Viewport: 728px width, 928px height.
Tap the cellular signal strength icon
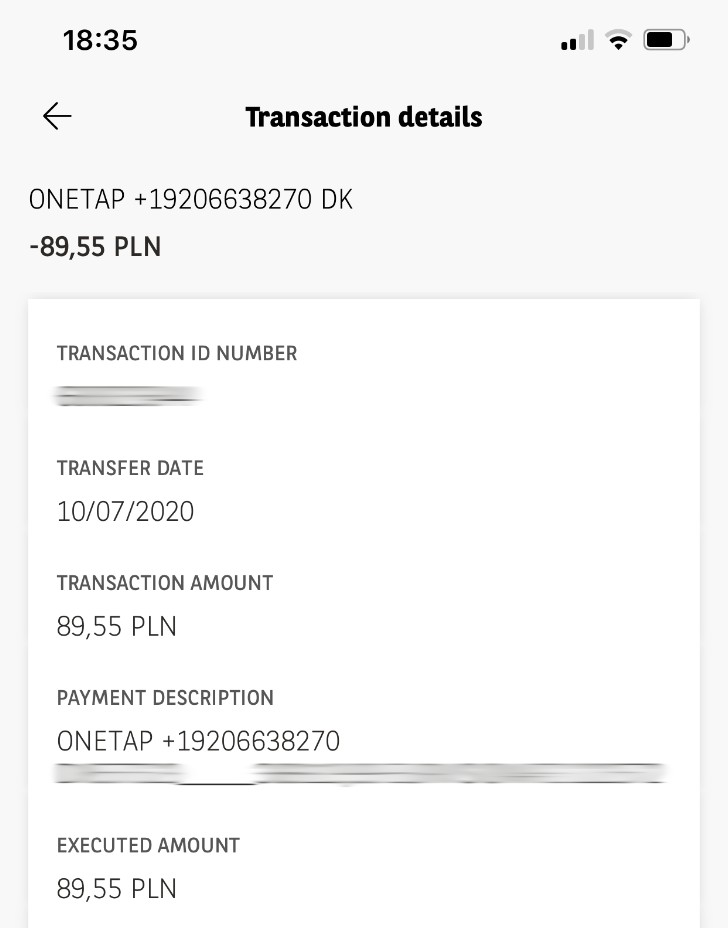pos(577,41)
